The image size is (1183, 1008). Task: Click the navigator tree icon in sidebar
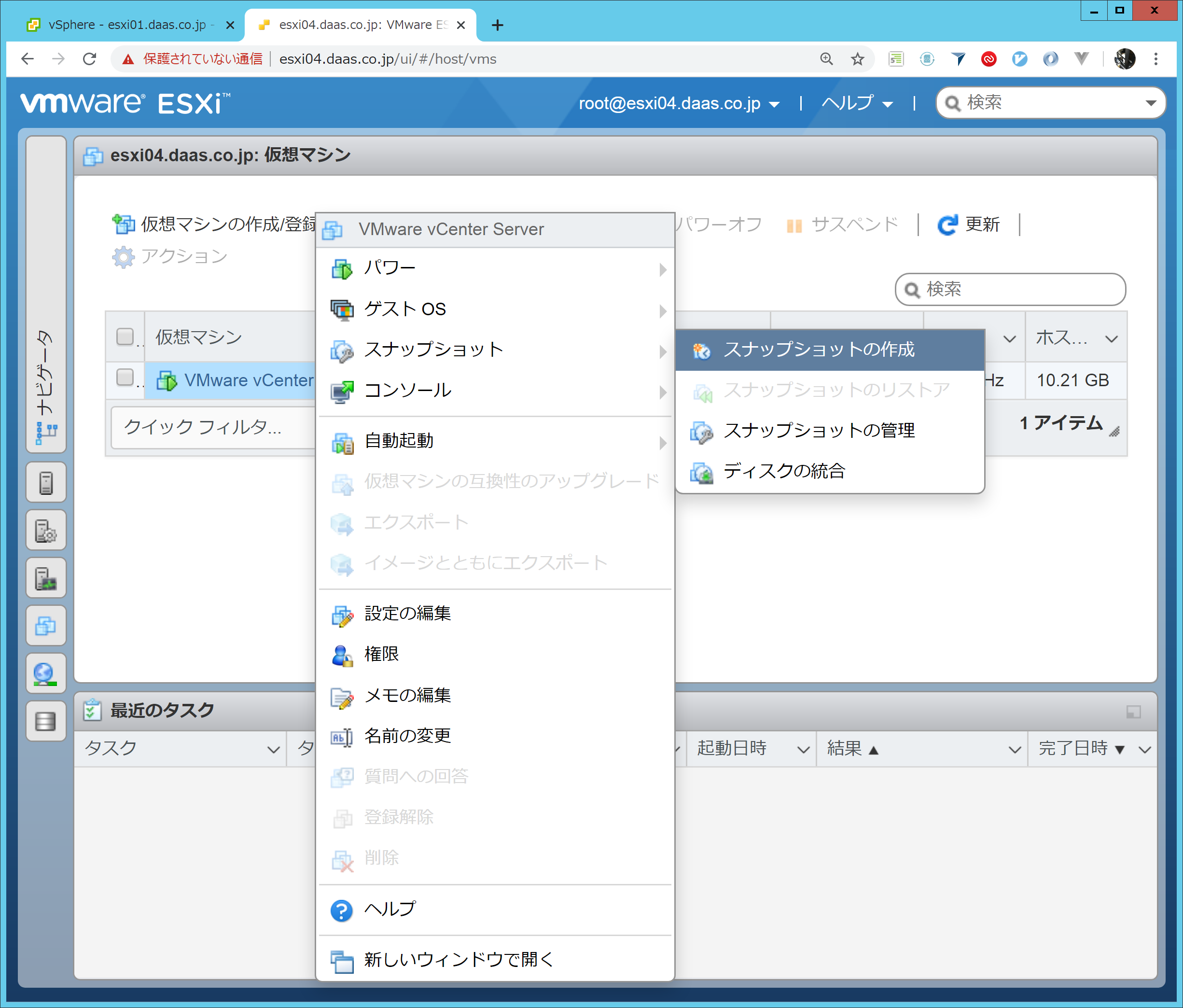(x=46, y=434)
